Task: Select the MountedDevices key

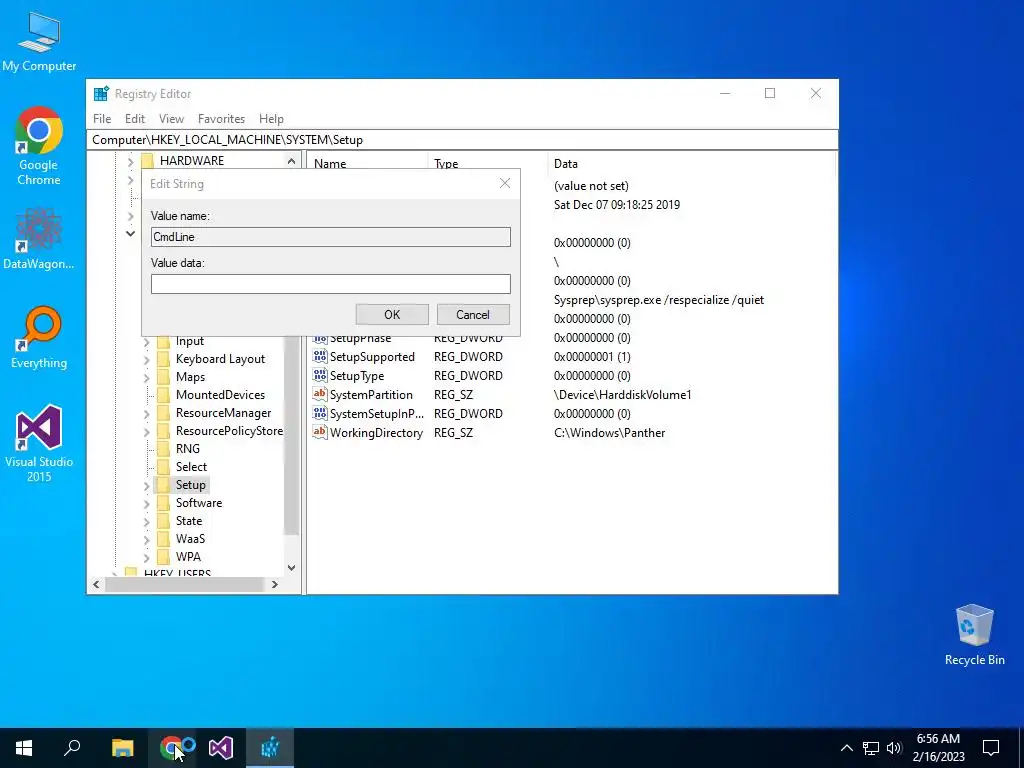Action: coord(220,395)
